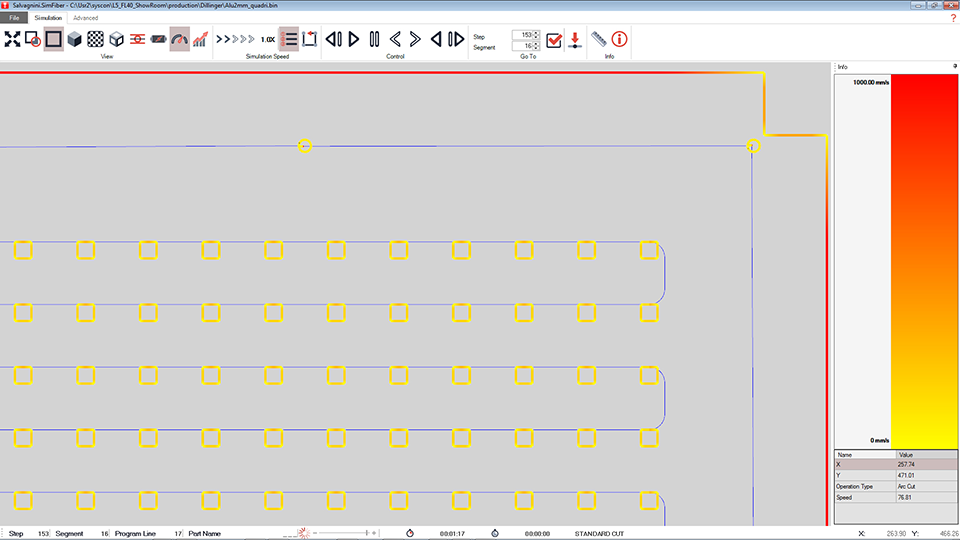This screenshot has width=960, height=540.
Task: Click the Step number field in Go To
Action: click(522, 35)
